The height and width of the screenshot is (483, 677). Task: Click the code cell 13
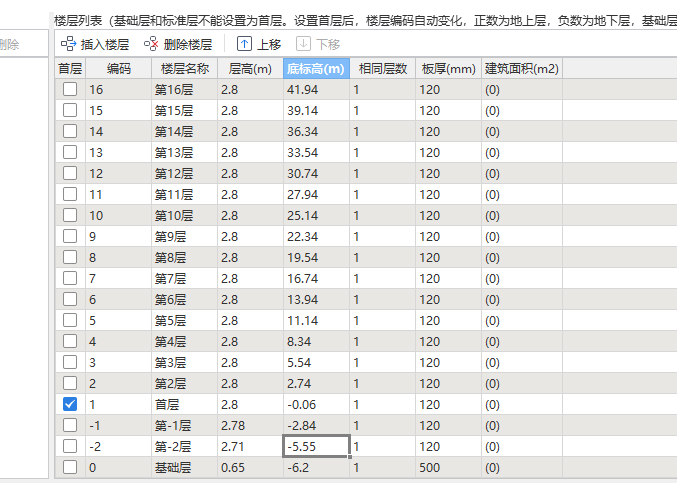pos(119,152)
